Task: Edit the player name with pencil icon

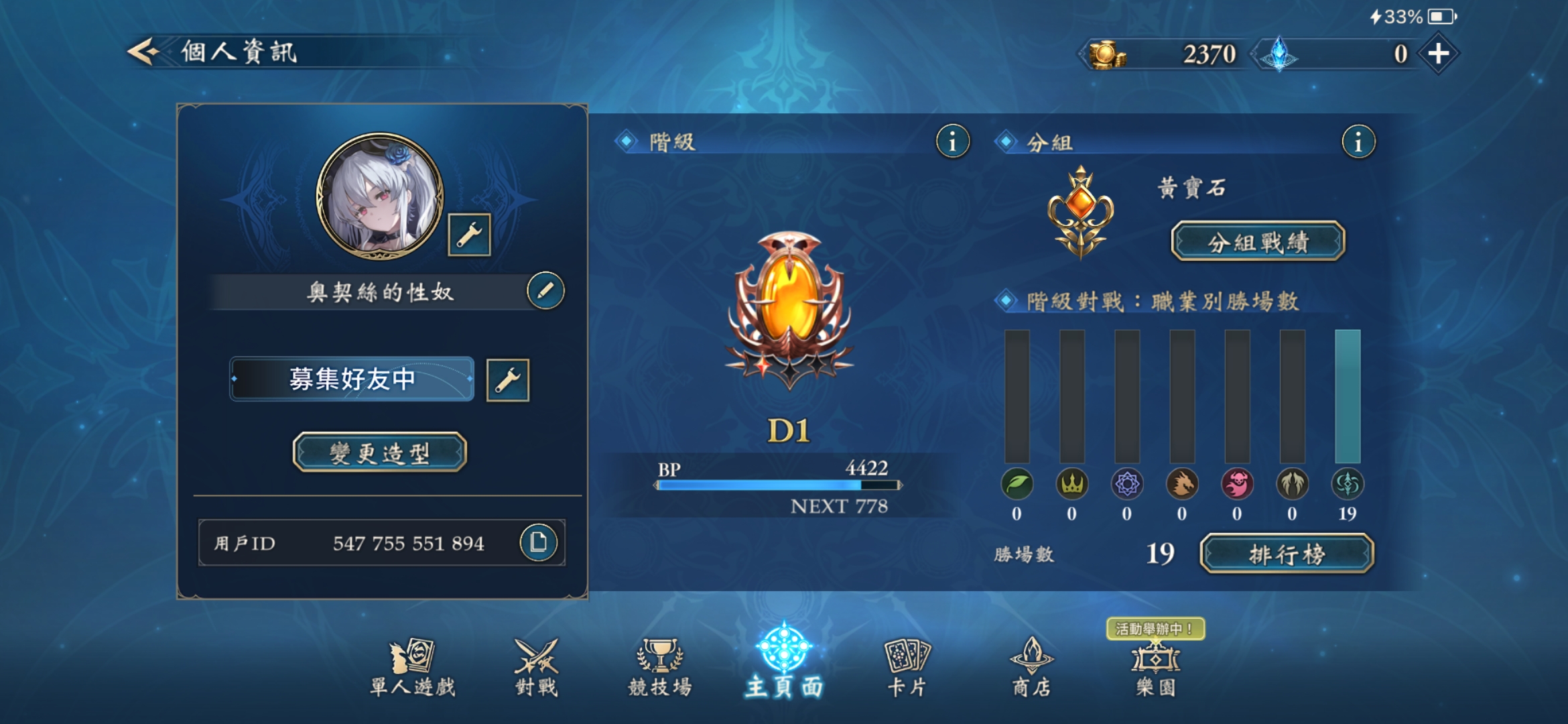Action: [545, 291]
